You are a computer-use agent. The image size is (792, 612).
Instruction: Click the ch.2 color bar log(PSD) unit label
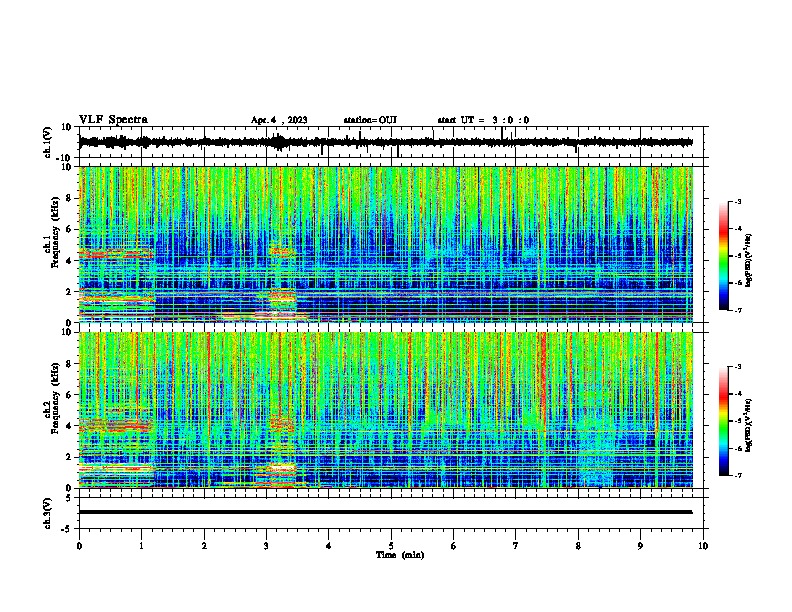(749, 425)
